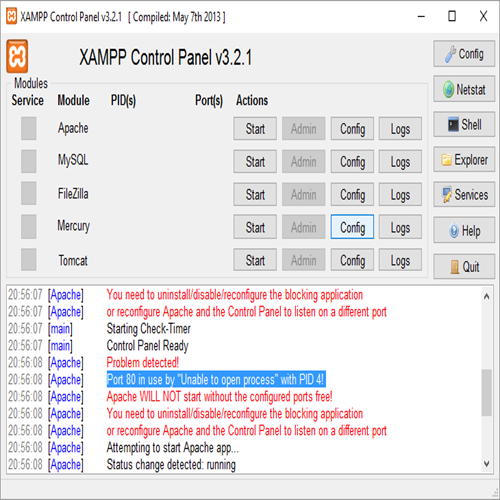The width and height of the screenshot is (500, 500).
Task: Start the FileZilla module
Action: (x=255, y=194)
